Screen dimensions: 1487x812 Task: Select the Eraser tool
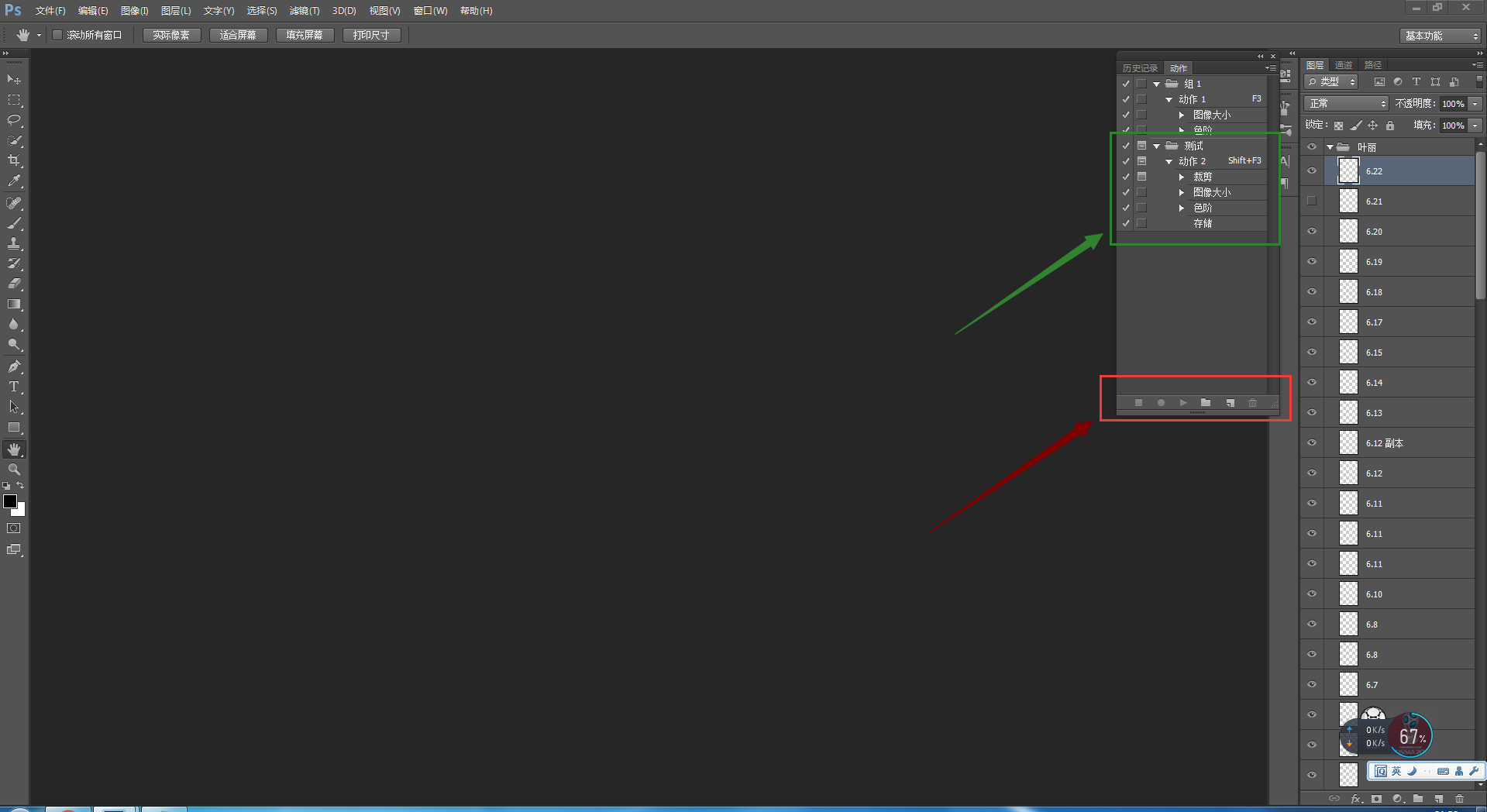(14, 284)
